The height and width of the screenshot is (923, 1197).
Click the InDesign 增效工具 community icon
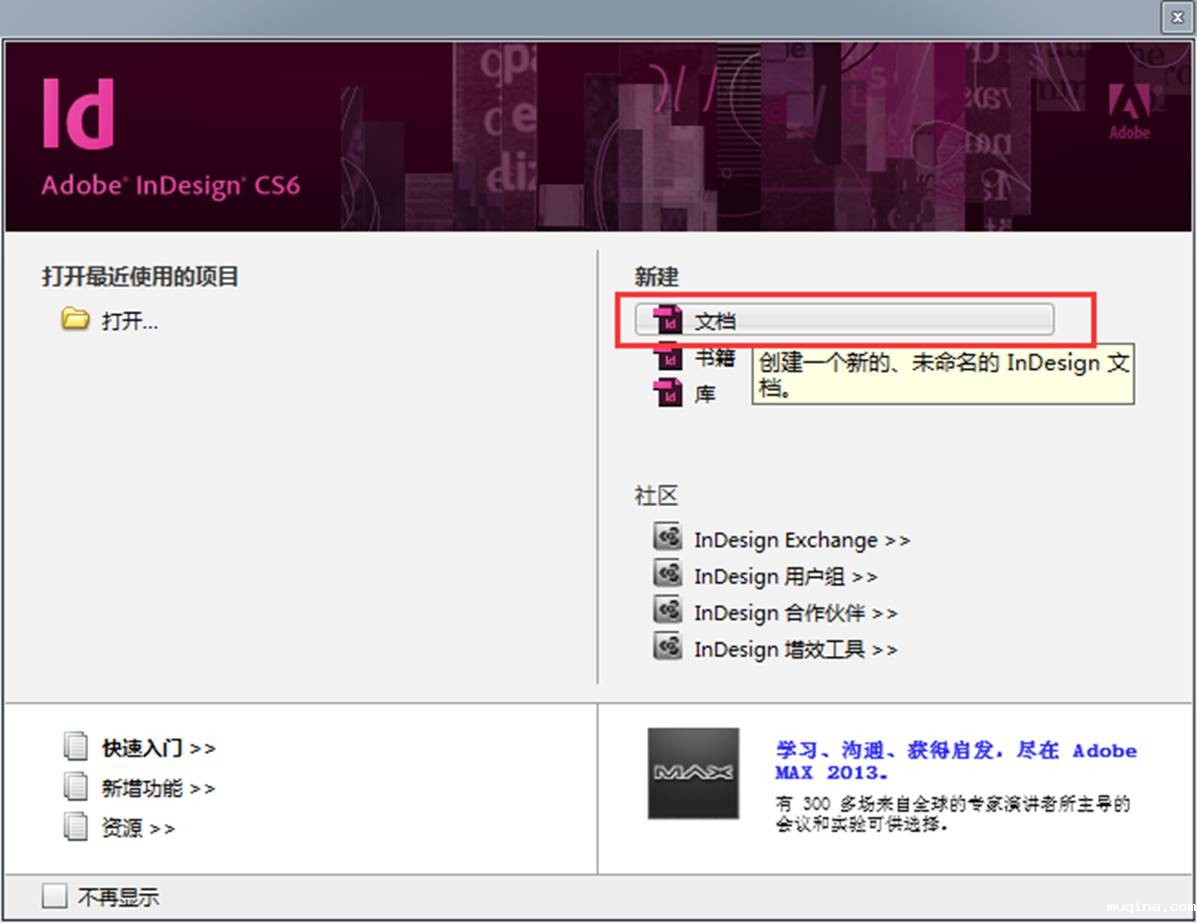click(x=668, y=647)
